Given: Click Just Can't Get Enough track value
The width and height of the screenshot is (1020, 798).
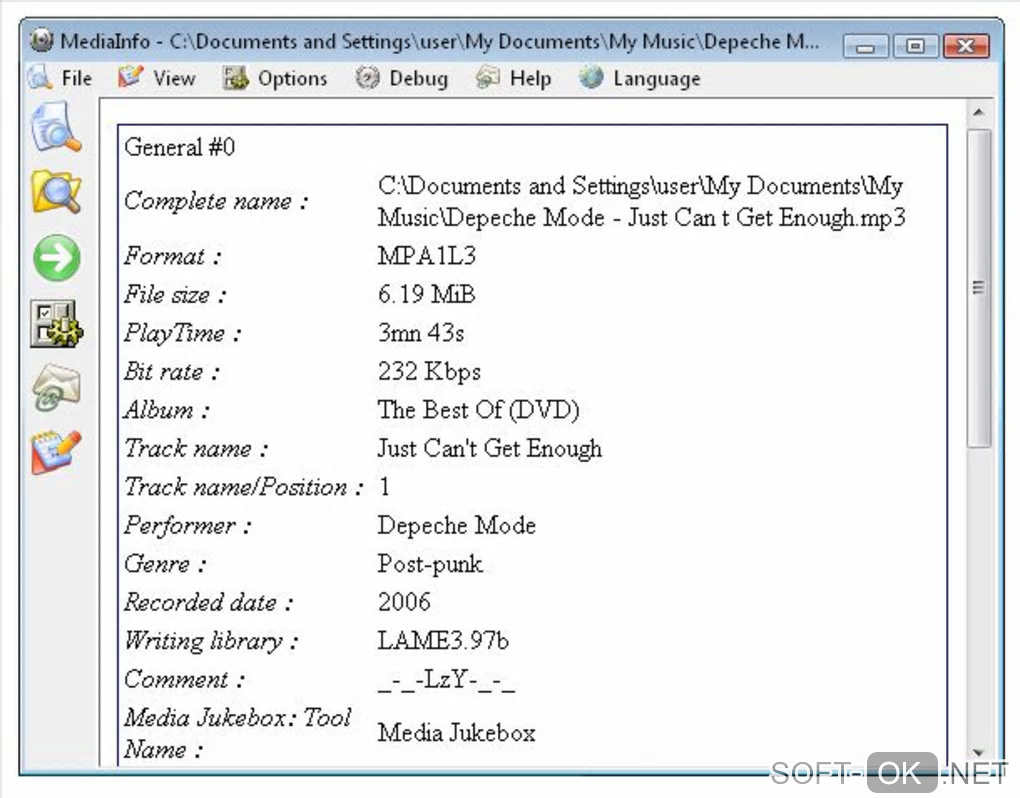Looking at the screenshot, I should click(490, 449).
